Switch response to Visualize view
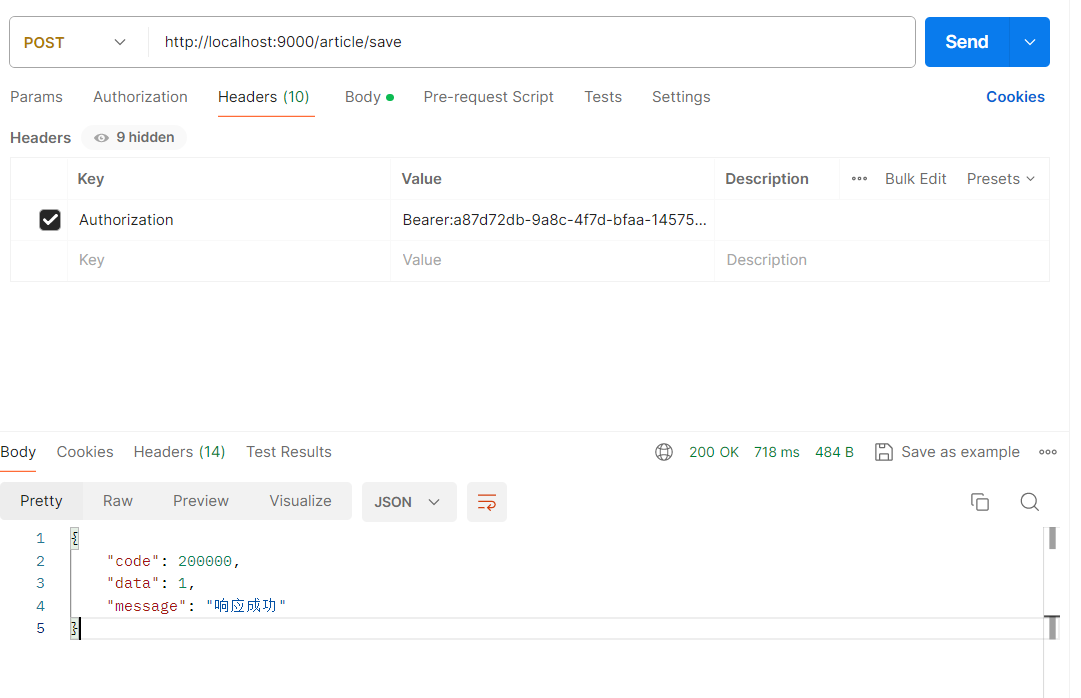This screenshot has height=698, width=1081. 301,501
